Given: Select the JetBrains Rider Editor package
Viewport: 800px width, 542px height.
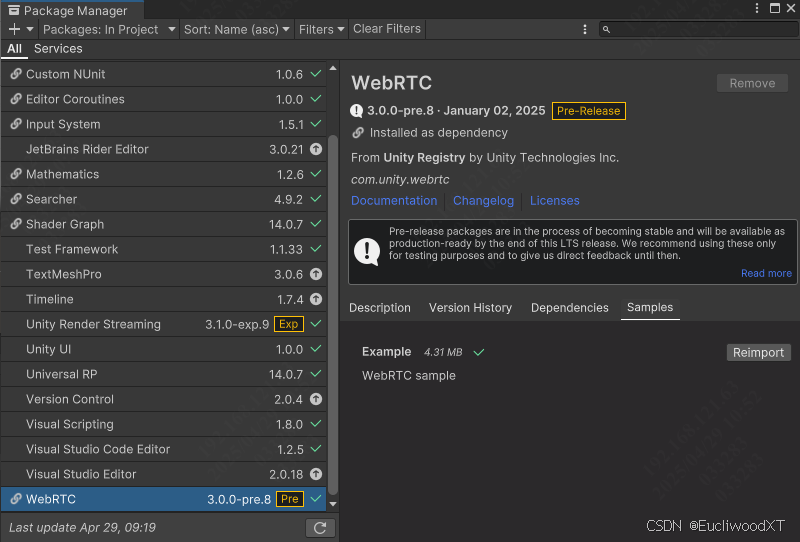Looking at the screenshot, I should coord(164,149).
